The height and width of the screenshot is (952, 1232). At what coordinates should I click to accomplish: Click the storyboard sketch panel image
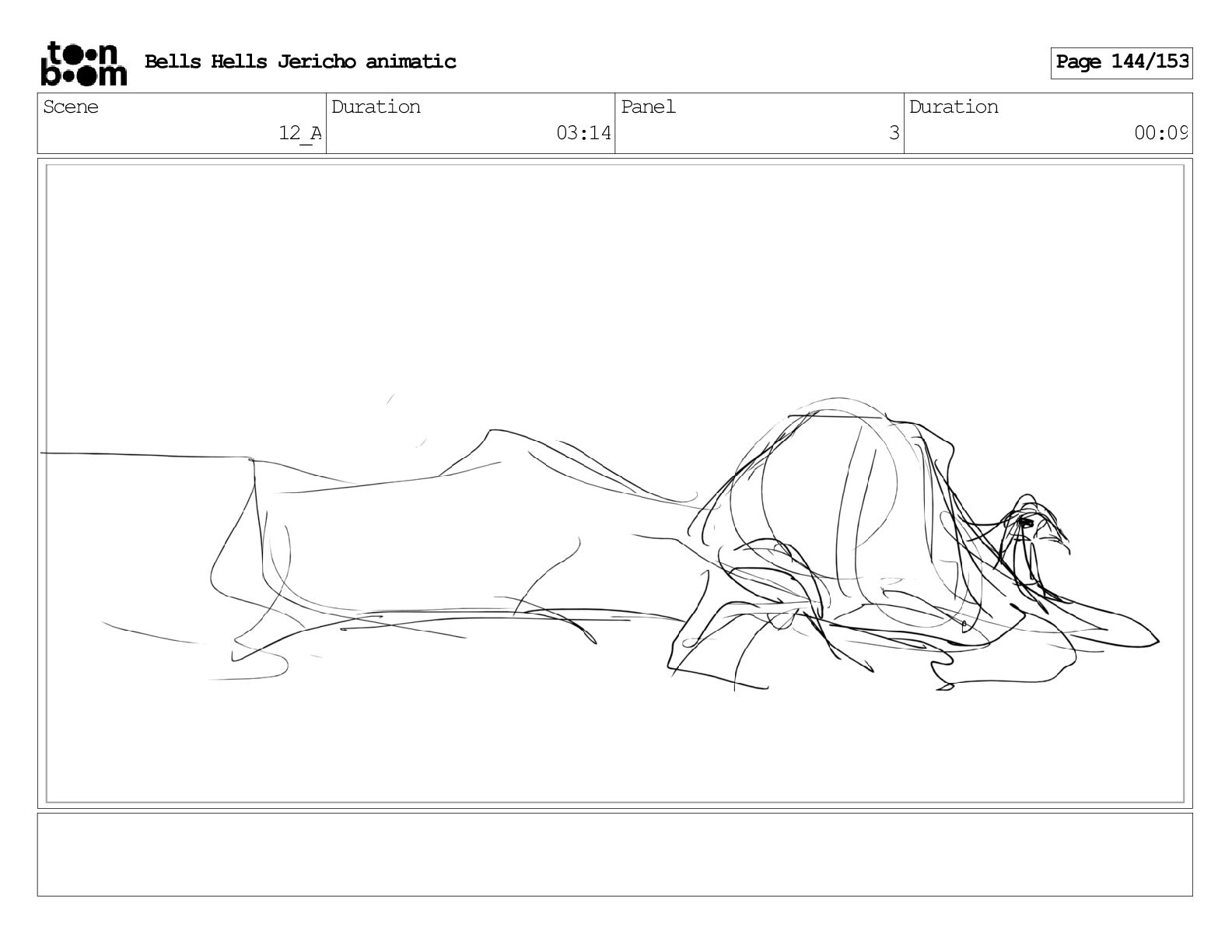pos(614,483)
